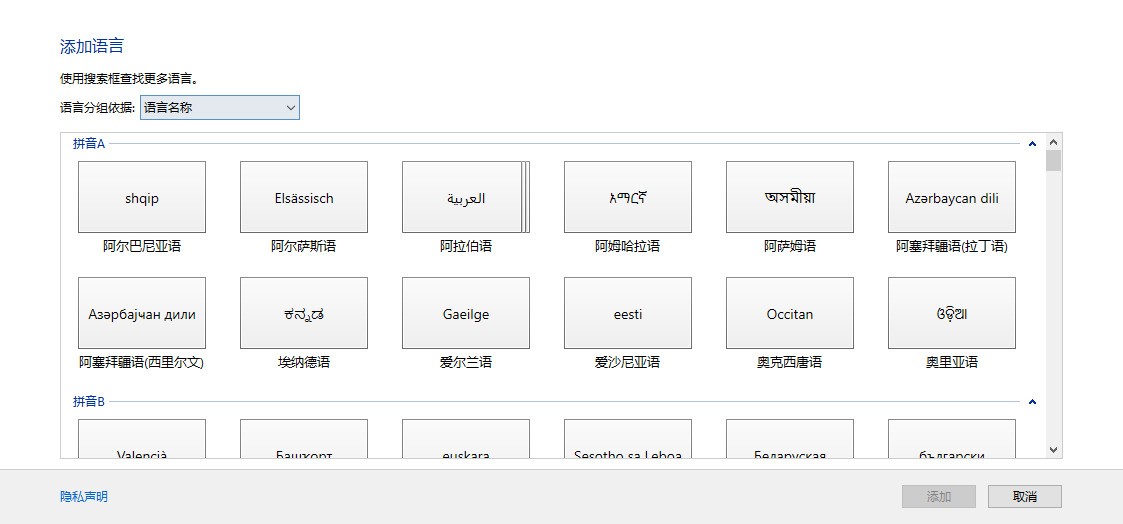Select the Assamese অসমীয়া tile
This screenshot has height=524, width=1123.
pyautogui.click(x=789, y=197)
